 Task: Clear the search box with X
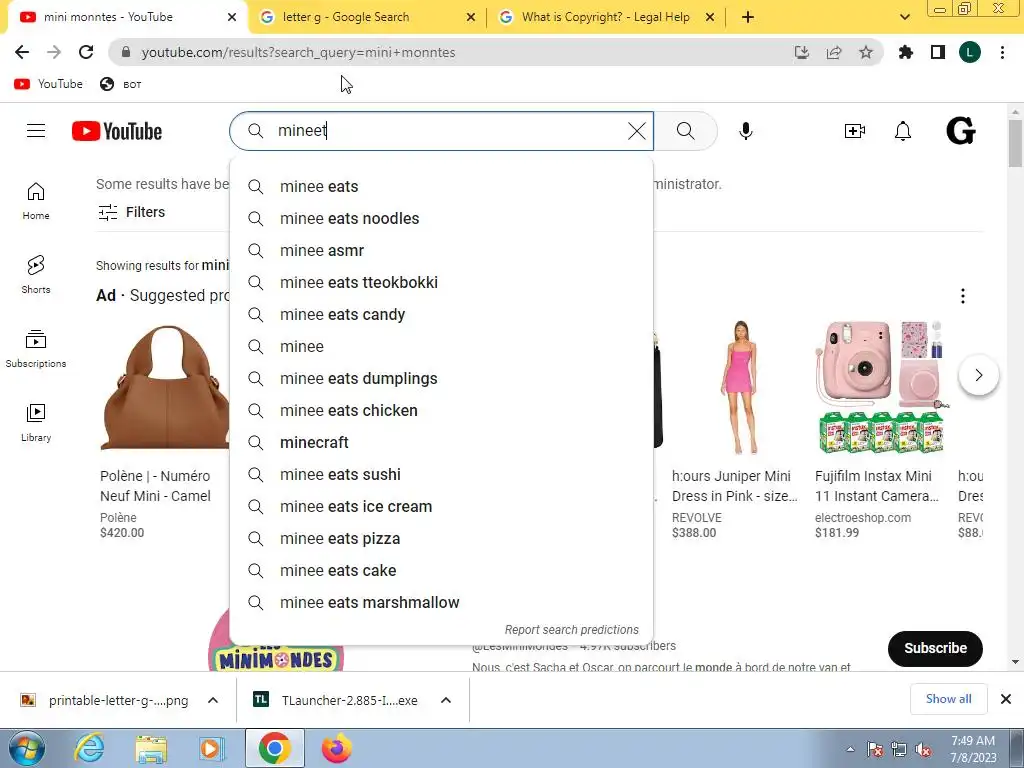637,131
